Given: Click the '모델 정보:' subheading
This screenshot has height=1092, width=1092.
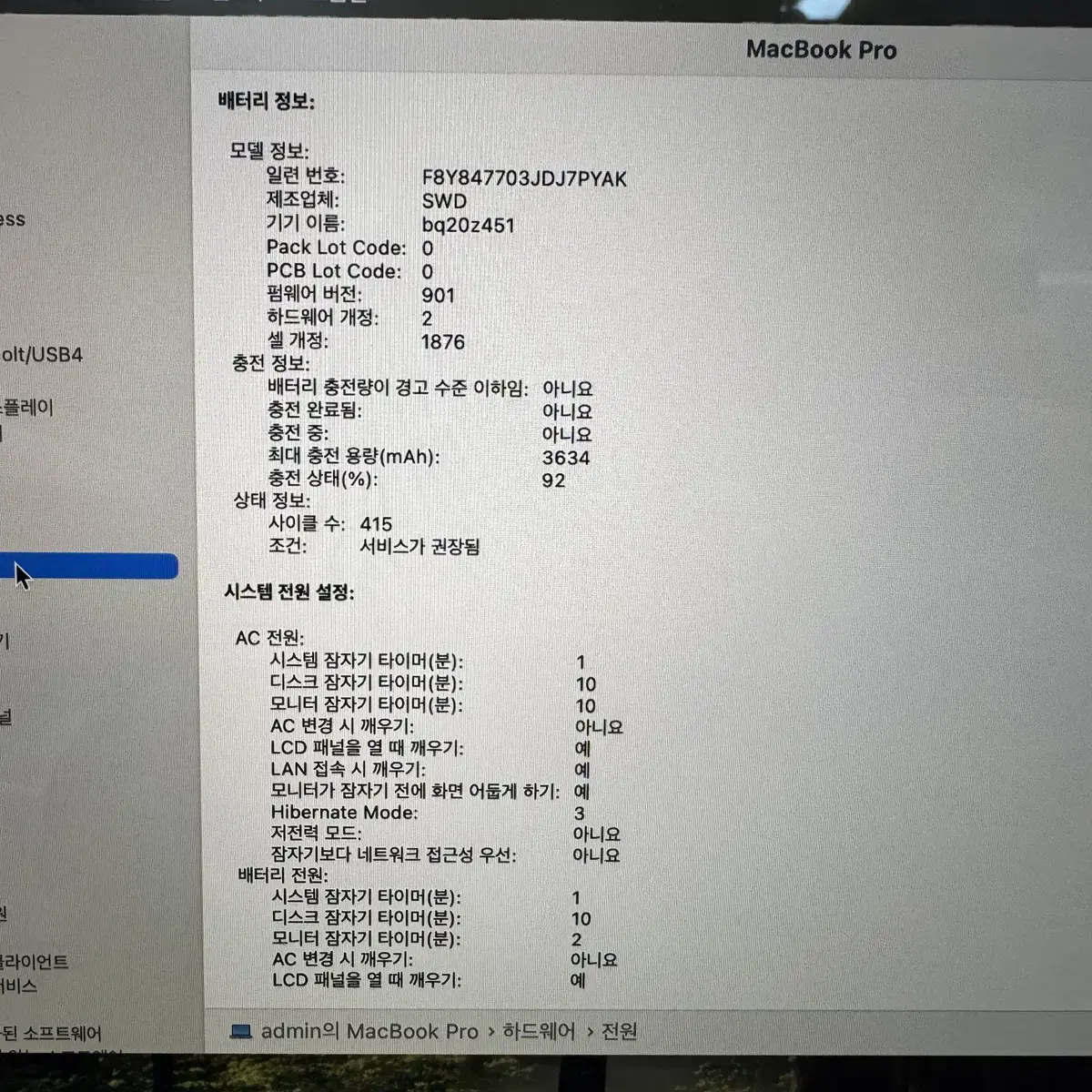Looking at the screenshot, I should (269, 150).
